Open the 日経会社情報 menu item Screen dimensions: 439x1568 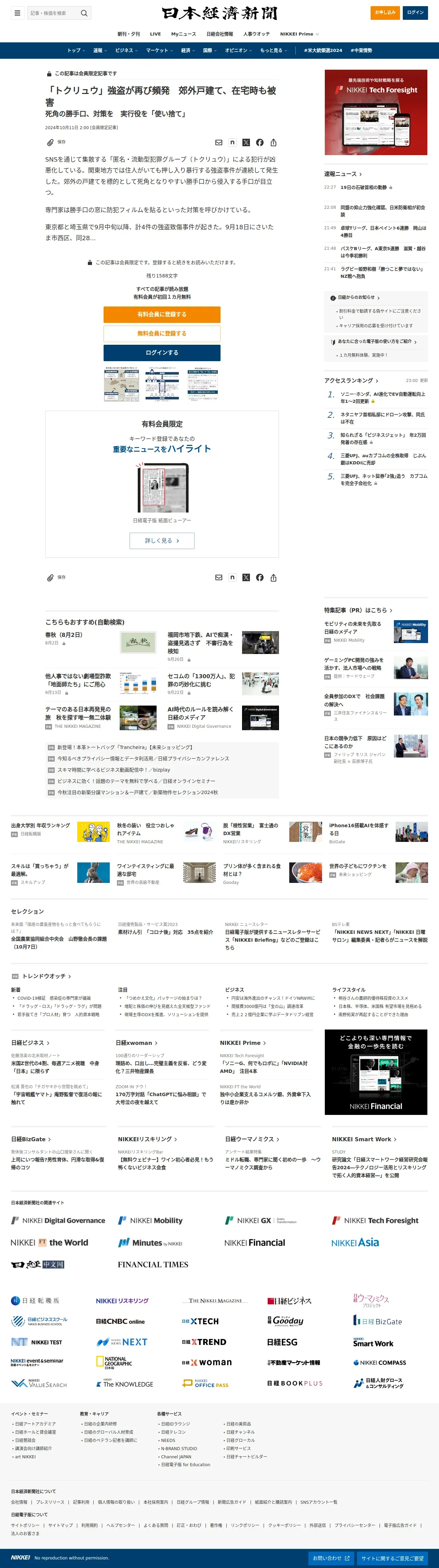220,34
